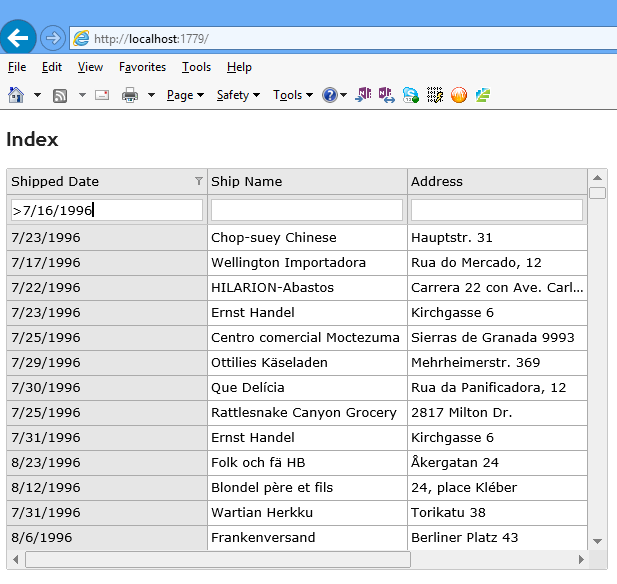Click the Sierras de Granada 9993 cell

click(x=497, y=337)
